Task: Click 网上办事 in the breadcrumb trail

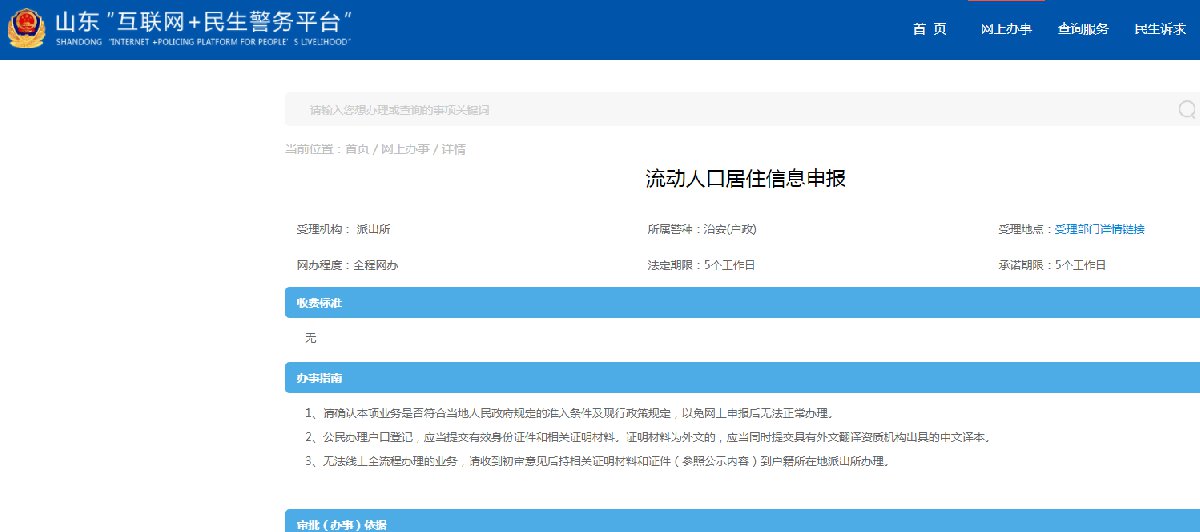Action: (x=404, y=149)
